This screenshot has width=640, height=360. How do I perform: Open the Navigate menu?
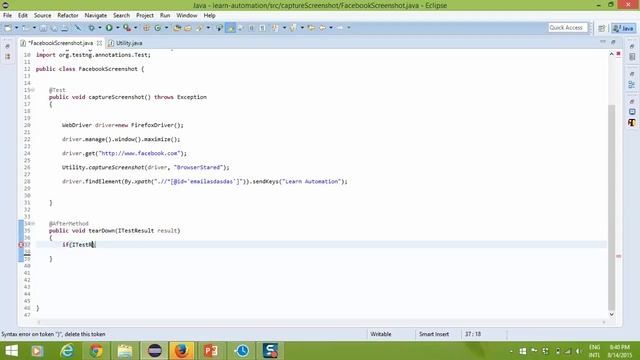pyautogui.click(x=96, y=16)
